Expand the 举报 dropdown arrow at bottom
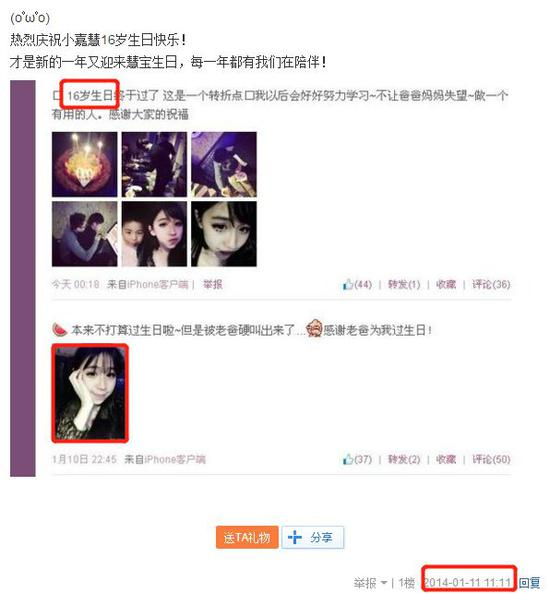 (x=384, y=583)
